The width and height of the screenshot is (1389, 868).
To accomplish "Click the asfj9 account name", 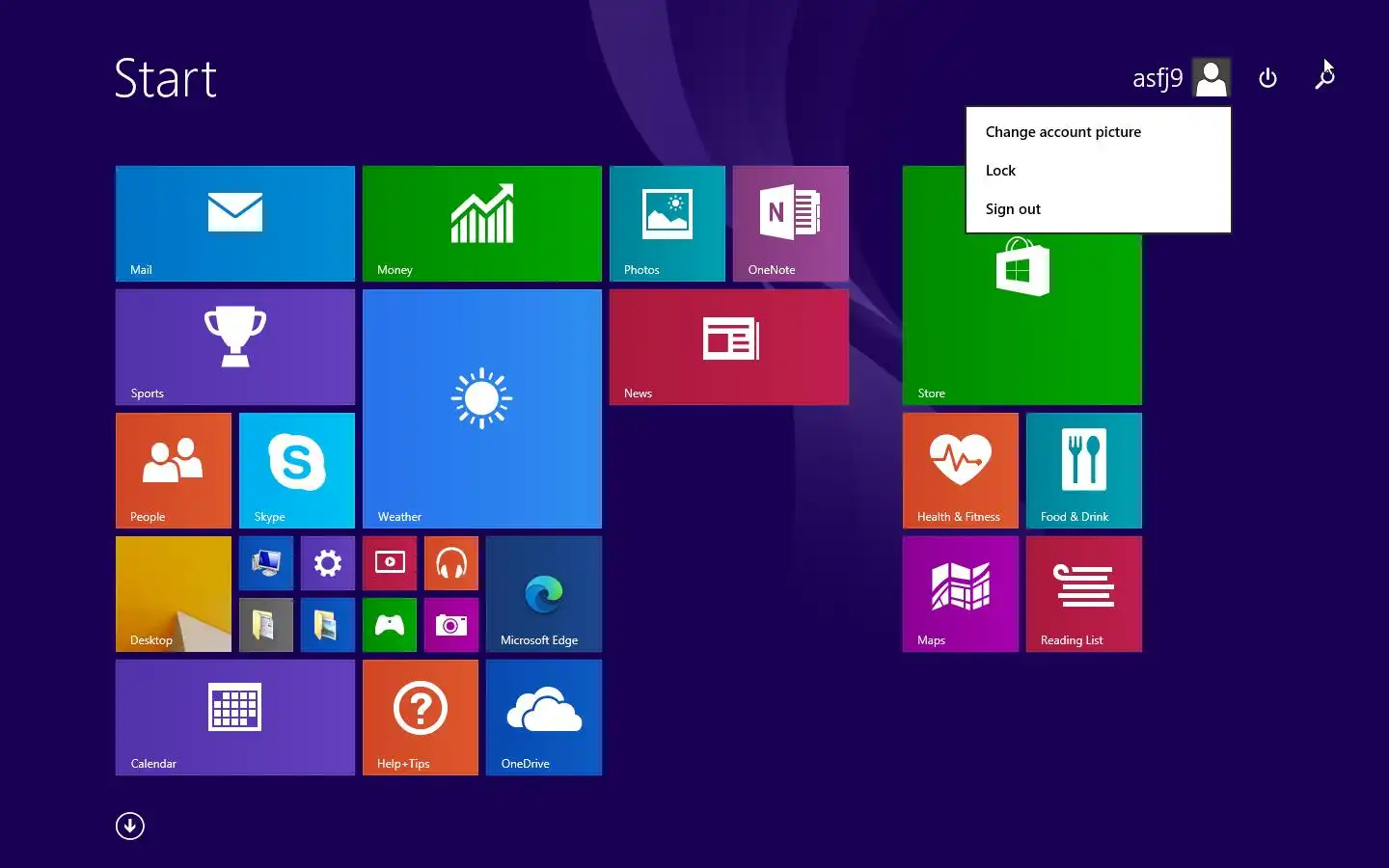I will 1157,78.
